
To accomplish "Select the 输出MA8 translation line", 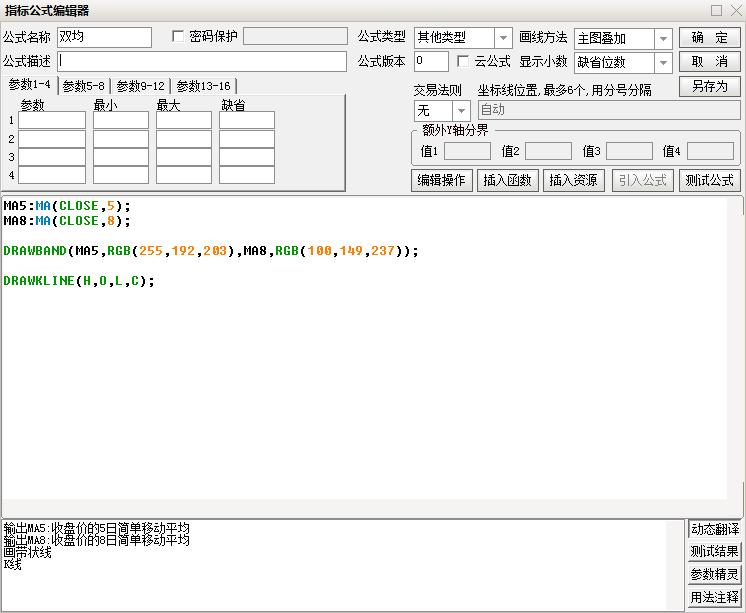I will point(97,541).
